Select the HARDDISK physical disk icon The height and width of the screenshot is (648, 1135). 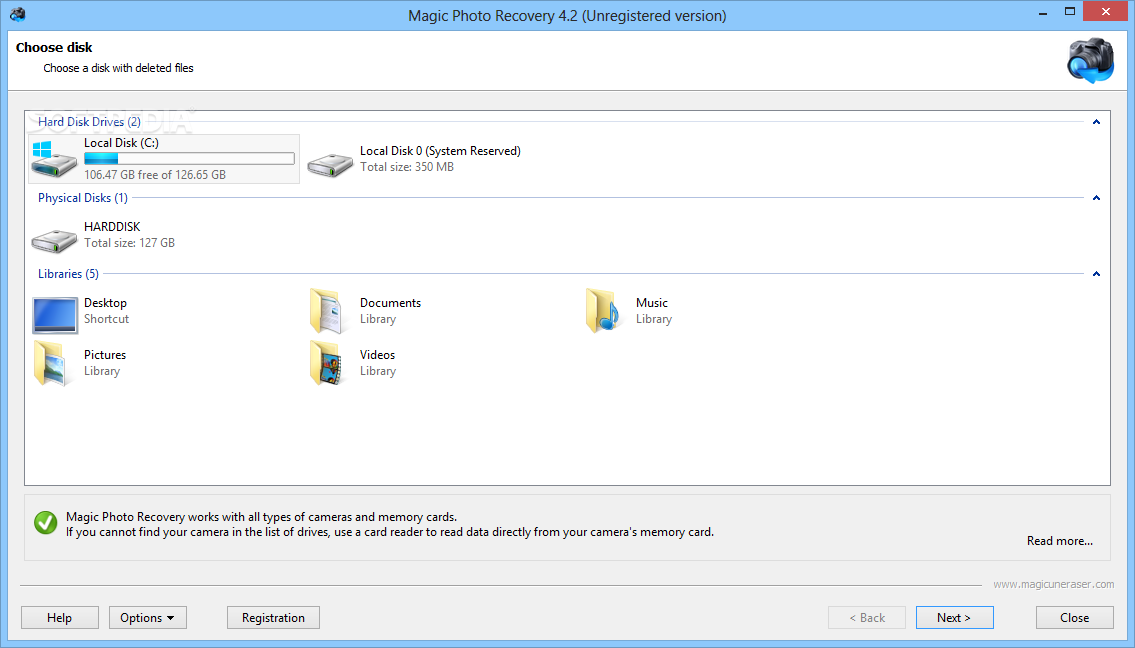coord(54,240)
